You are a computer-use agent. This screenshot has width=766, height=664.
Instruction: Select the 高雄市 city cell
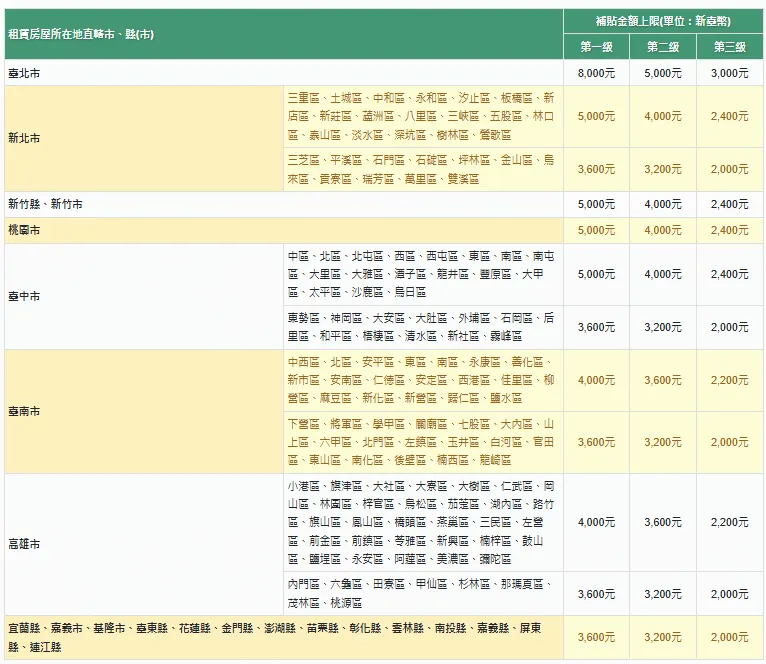tap(25, 544)
